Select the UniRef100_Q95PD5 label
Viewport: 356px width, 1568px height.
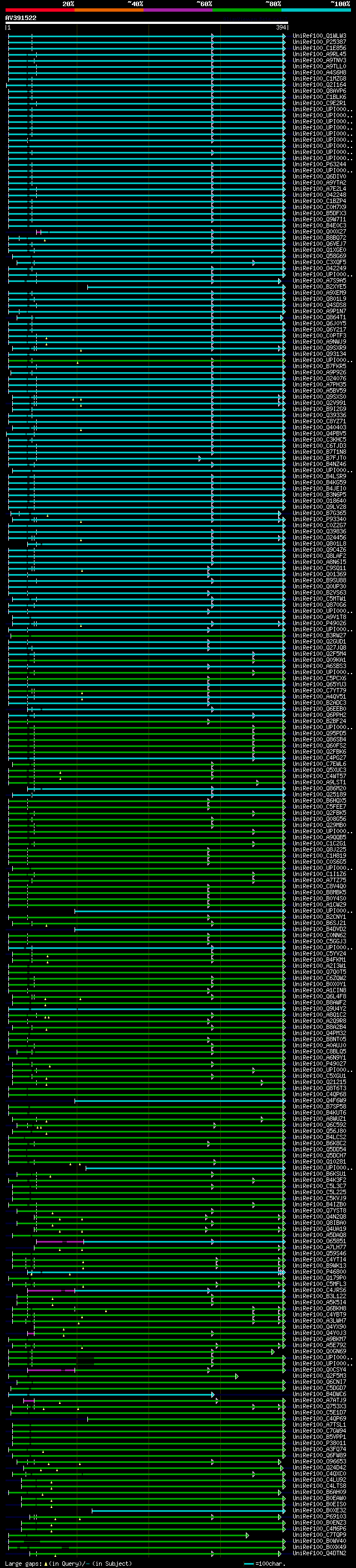[319, 734]
